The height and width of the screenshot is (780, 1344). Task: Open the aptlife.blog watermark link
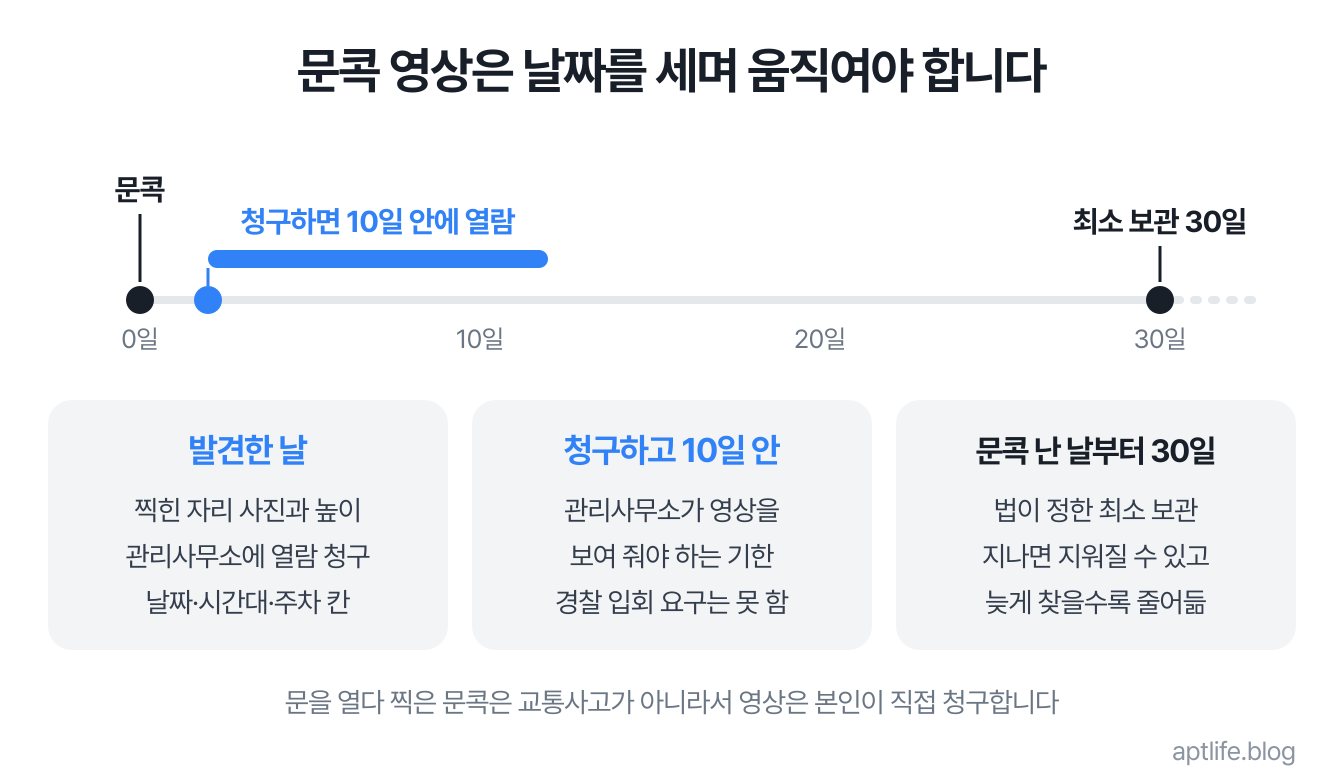click(x=1234, y=751)
